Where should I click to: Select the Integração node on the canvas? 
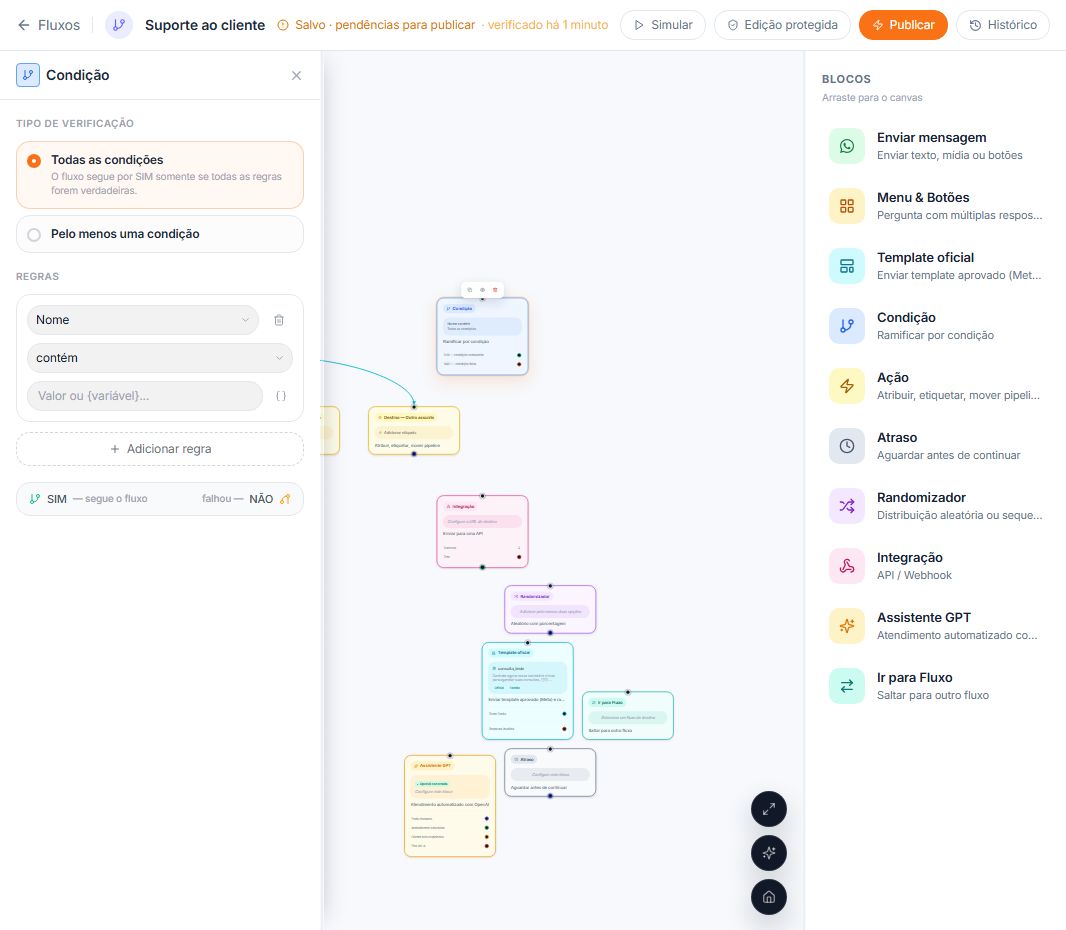tap(482, 532)
